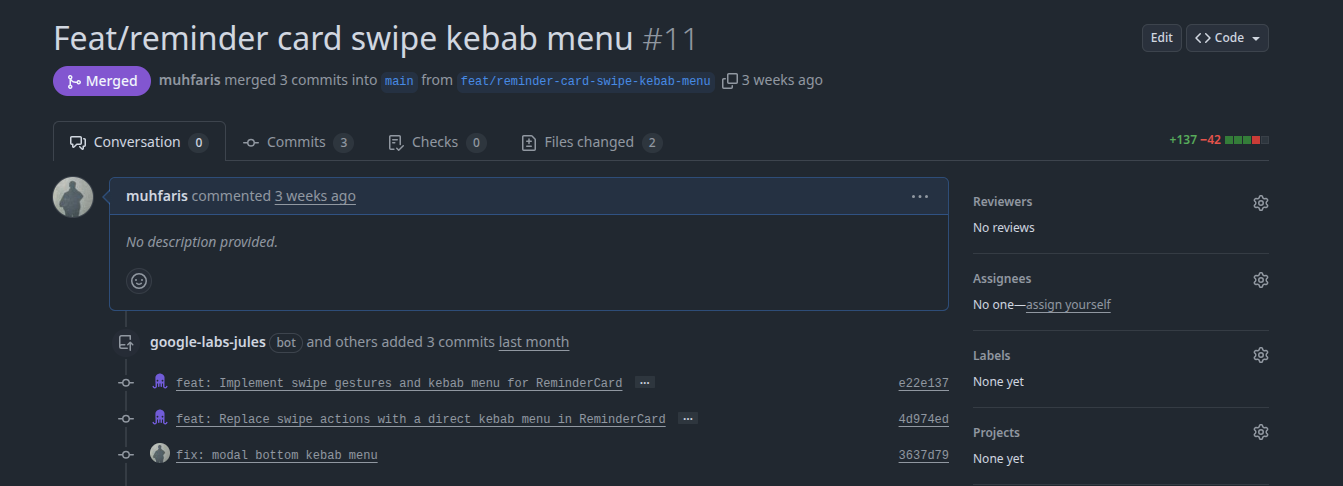The height and width of the screenshot is (486, 1343).
Task: Open 'fix: modal bottom kebab menu' commit
Action: (277, 455)
